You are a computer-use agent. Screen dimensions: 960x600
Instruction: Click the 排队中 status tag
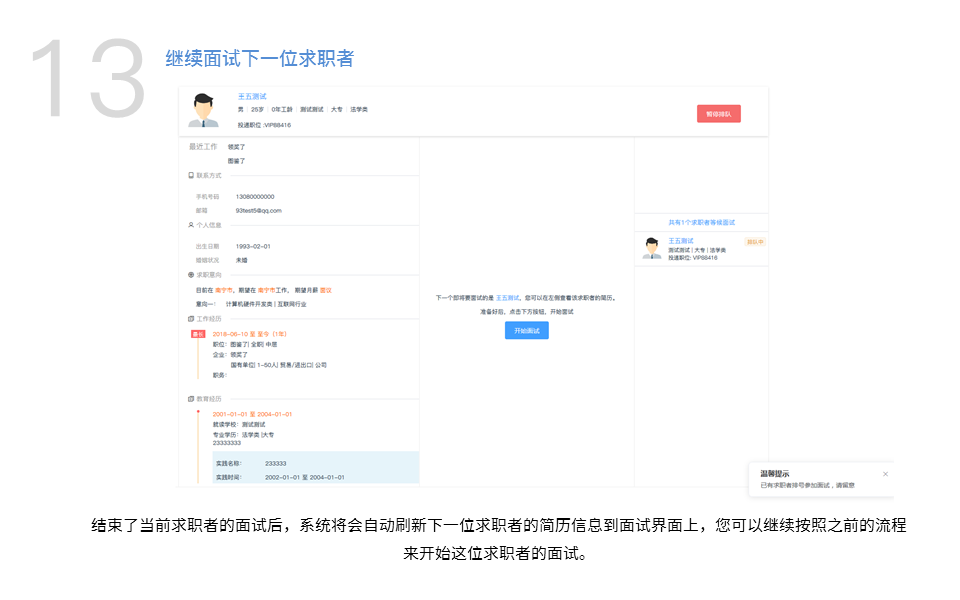[755, 242]
